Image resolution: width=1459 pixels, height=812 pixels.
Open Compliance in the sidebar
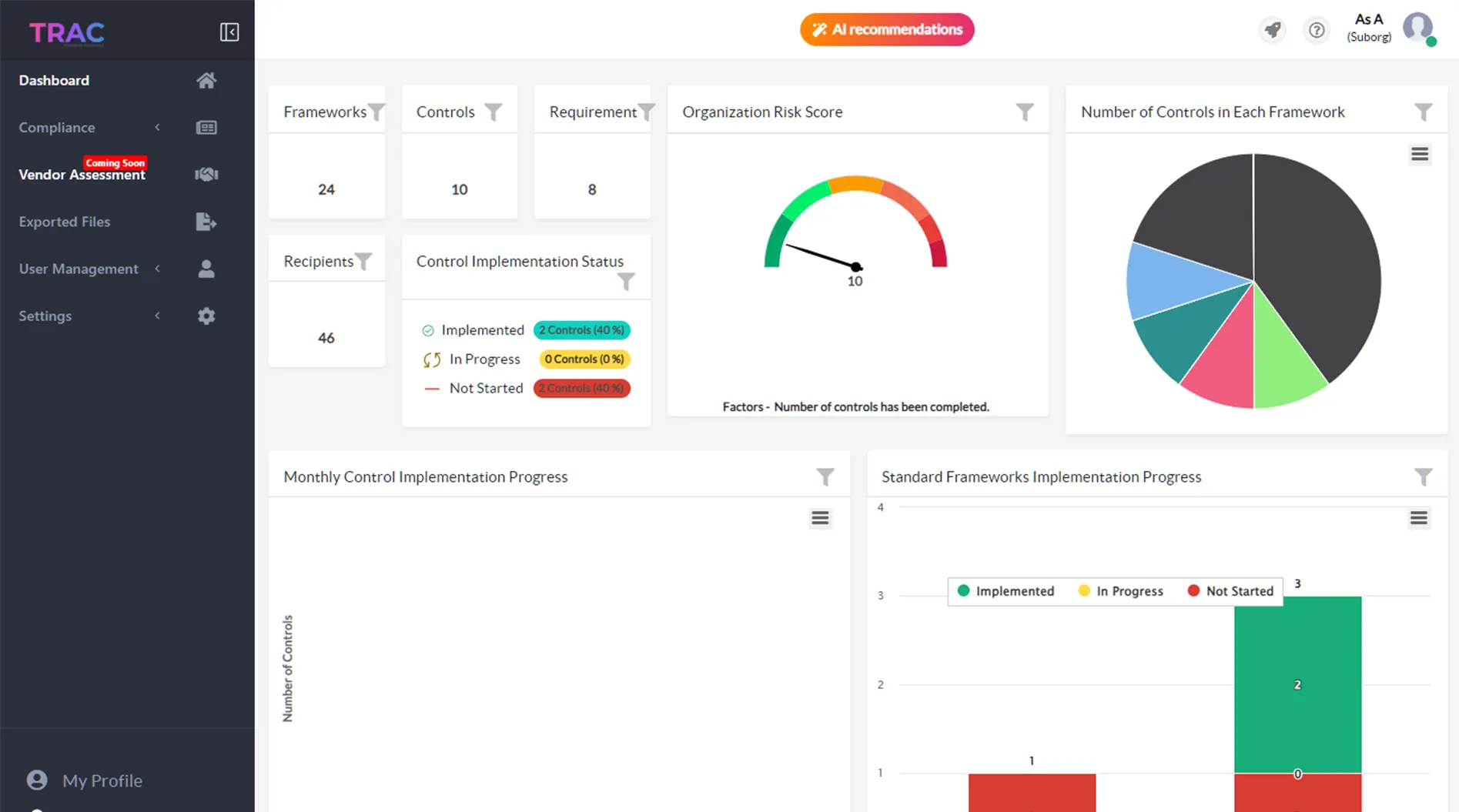coord(57,128)
